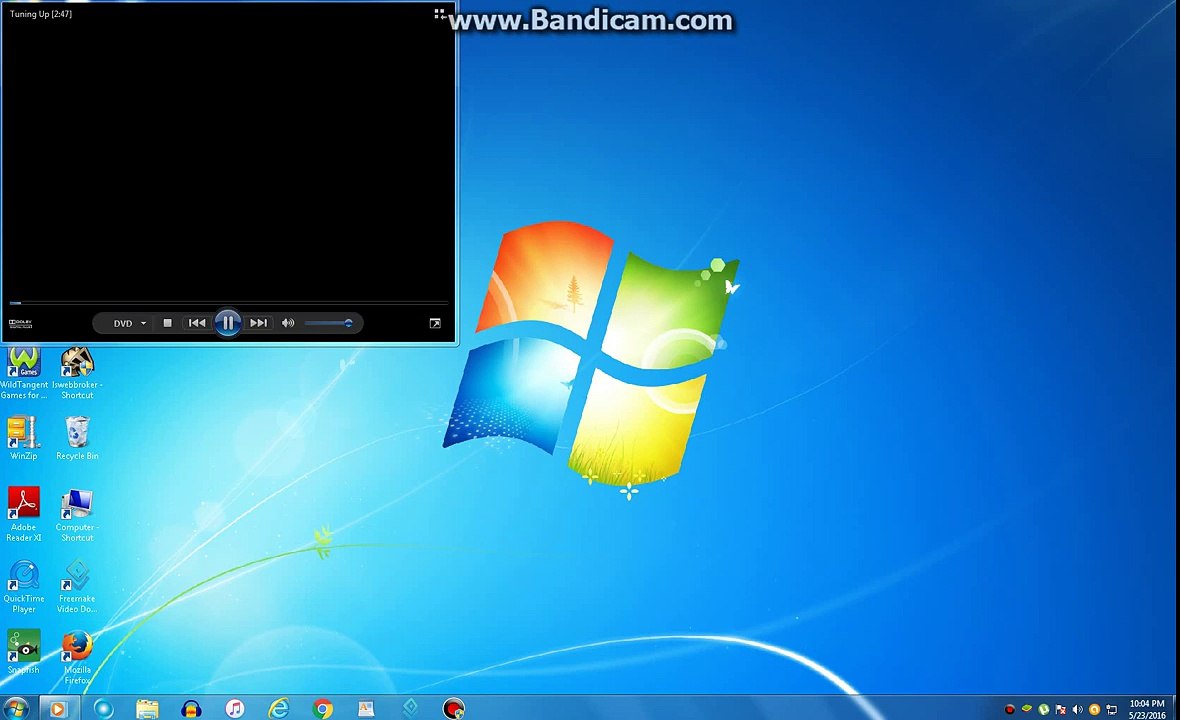Image resolution: width=1180 pixels, height=720 pixels.
Task: Click the green Bandicam tray icon
Action: 1026,709
